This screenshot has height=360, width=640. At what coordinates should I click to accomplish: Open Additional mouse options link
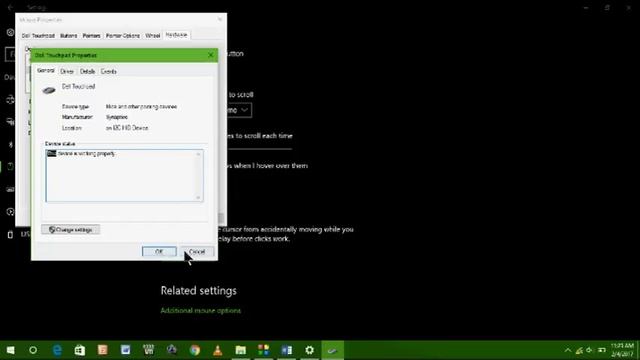click(200, 311)
